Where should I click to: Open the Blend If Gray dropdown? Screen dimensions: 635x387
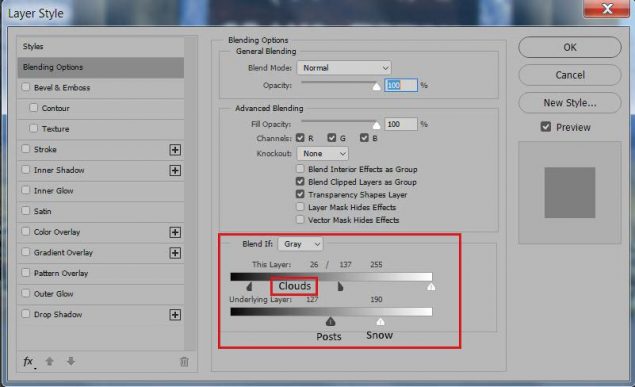[x=300, y=244]
